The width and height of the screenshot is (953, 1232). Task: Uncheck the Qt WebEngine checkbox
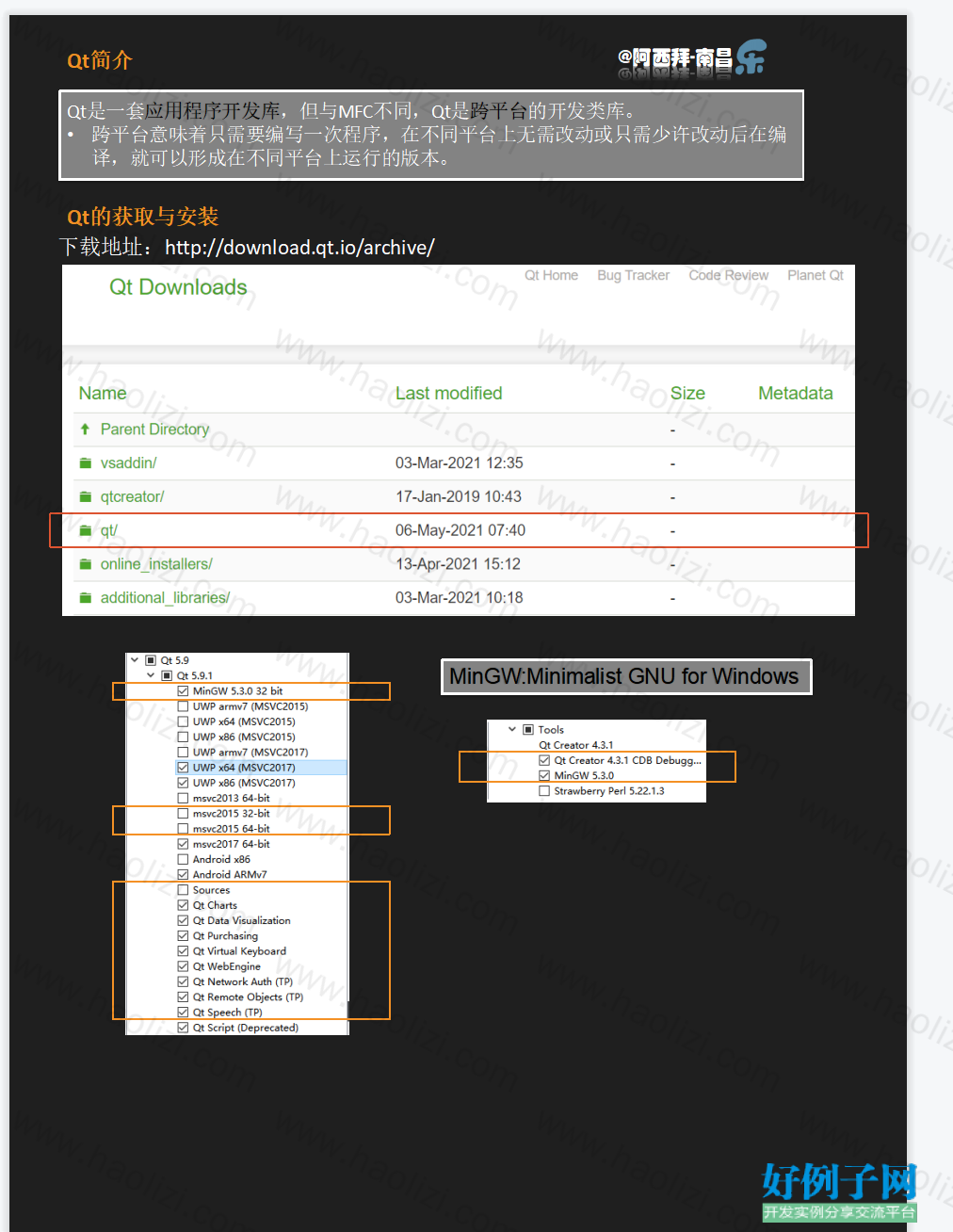183,966
